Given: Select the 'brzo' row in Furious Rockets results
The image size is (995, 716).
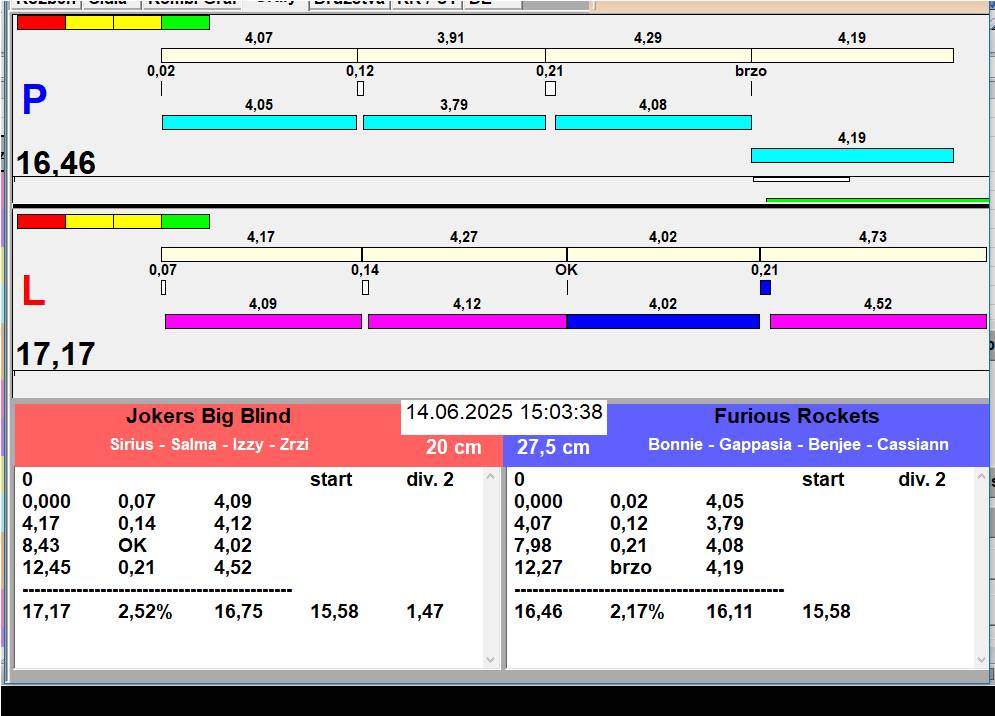Looking at the screenshot, I should (630, 567).
